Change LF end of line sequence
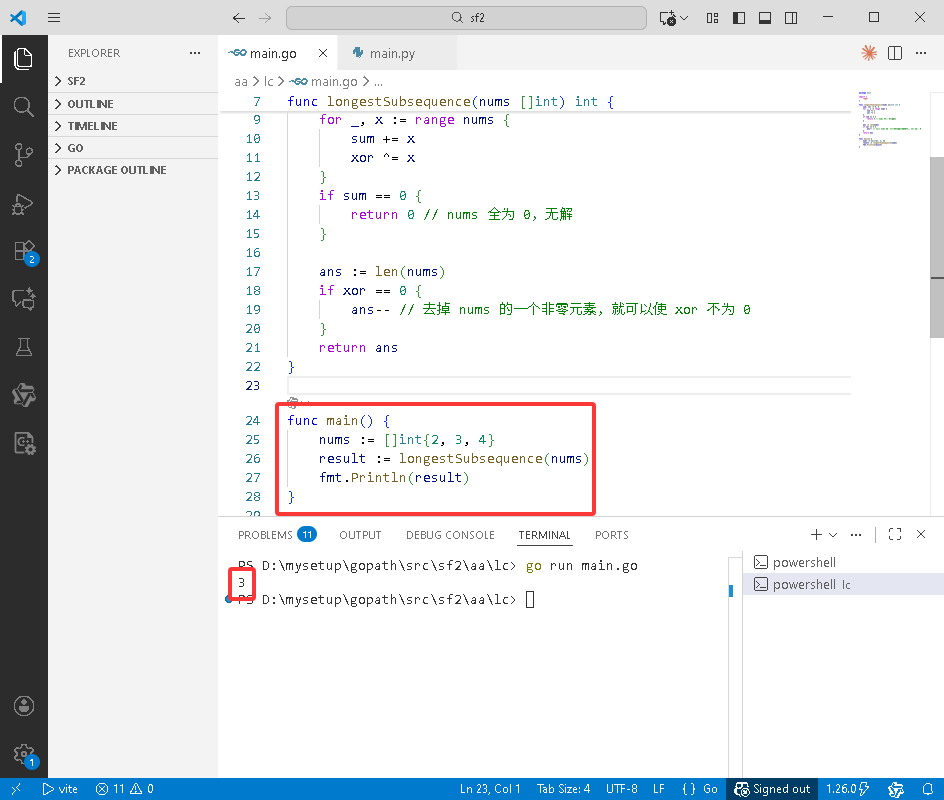944x800 pixels. 659,789
